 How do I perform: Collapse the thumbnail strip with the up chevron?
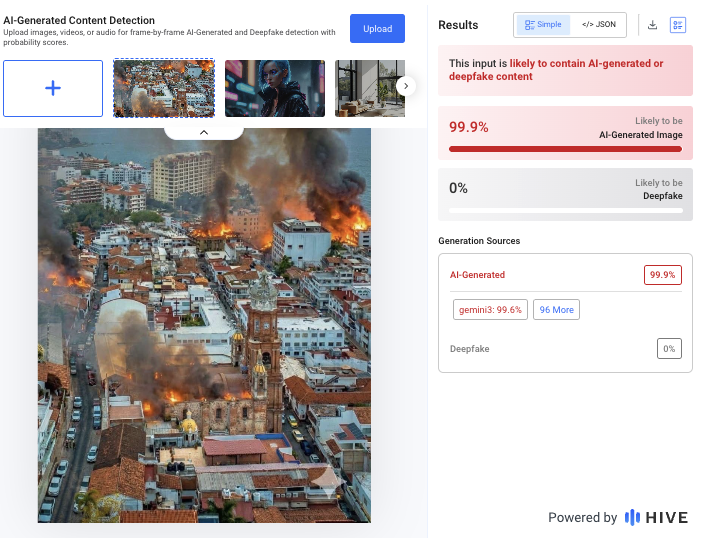[x=204, y=131]
